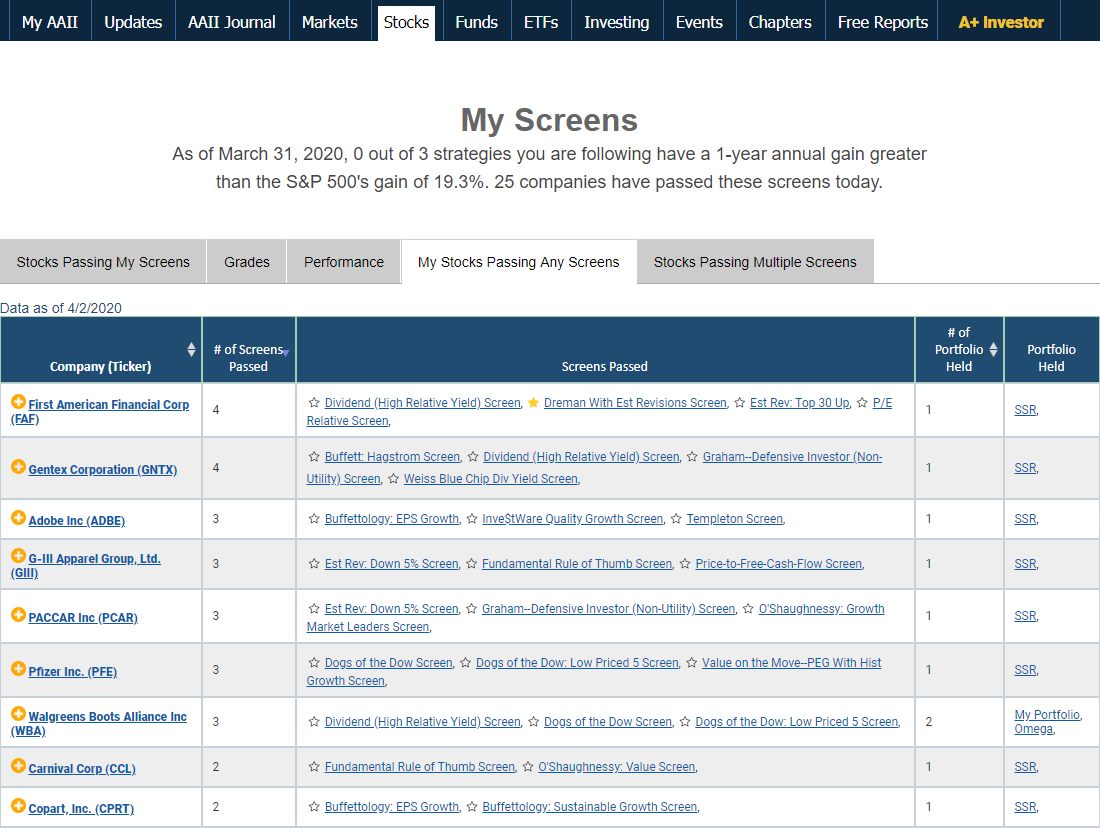Open Weiss Blue Chip Div Yield Screen link
Image resolution: width=1100 pixels, height=828 pixels.
click(x=490, y=479)
